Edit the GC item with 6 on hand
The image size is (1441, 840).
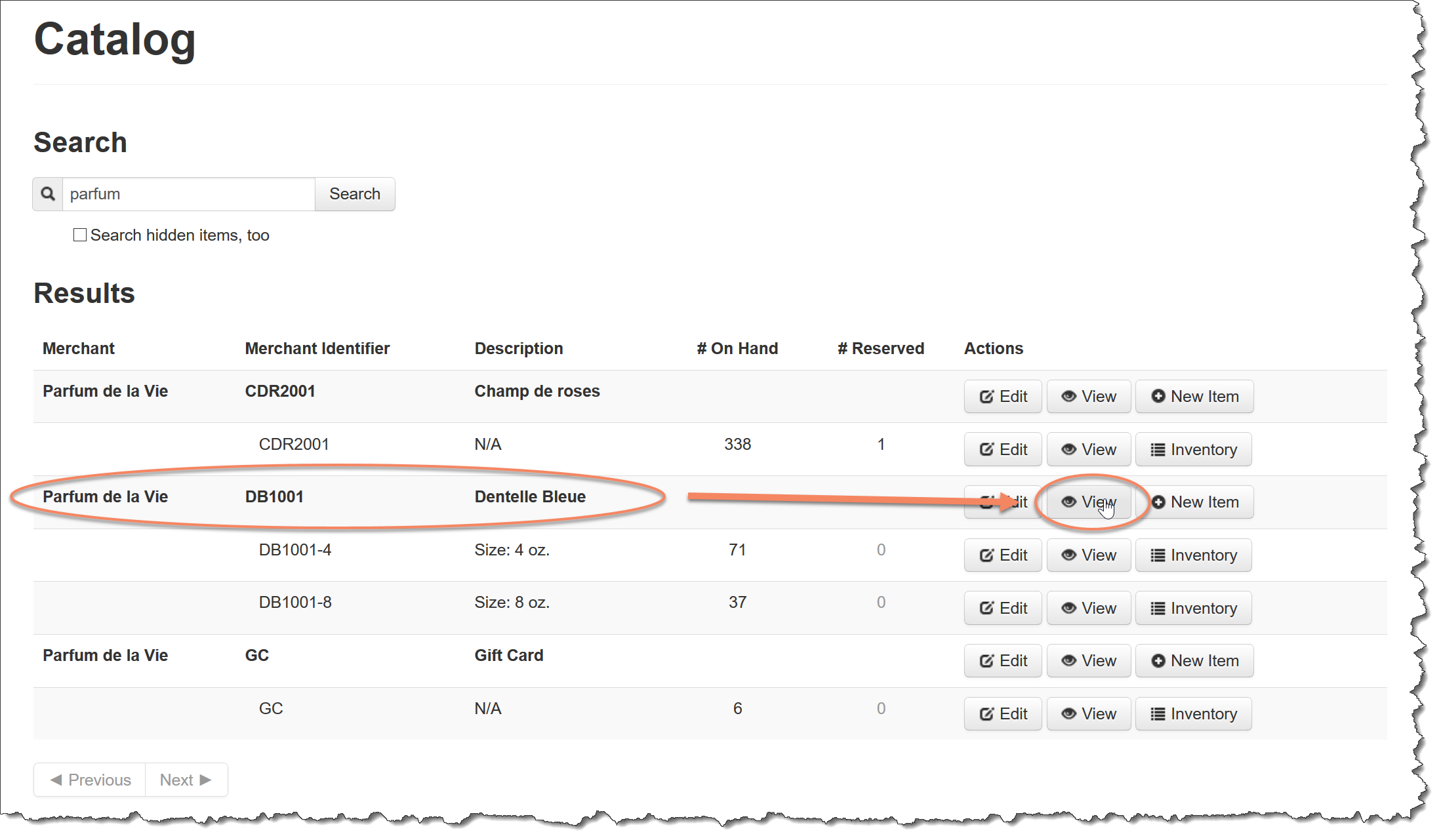tap(1003, 714)
